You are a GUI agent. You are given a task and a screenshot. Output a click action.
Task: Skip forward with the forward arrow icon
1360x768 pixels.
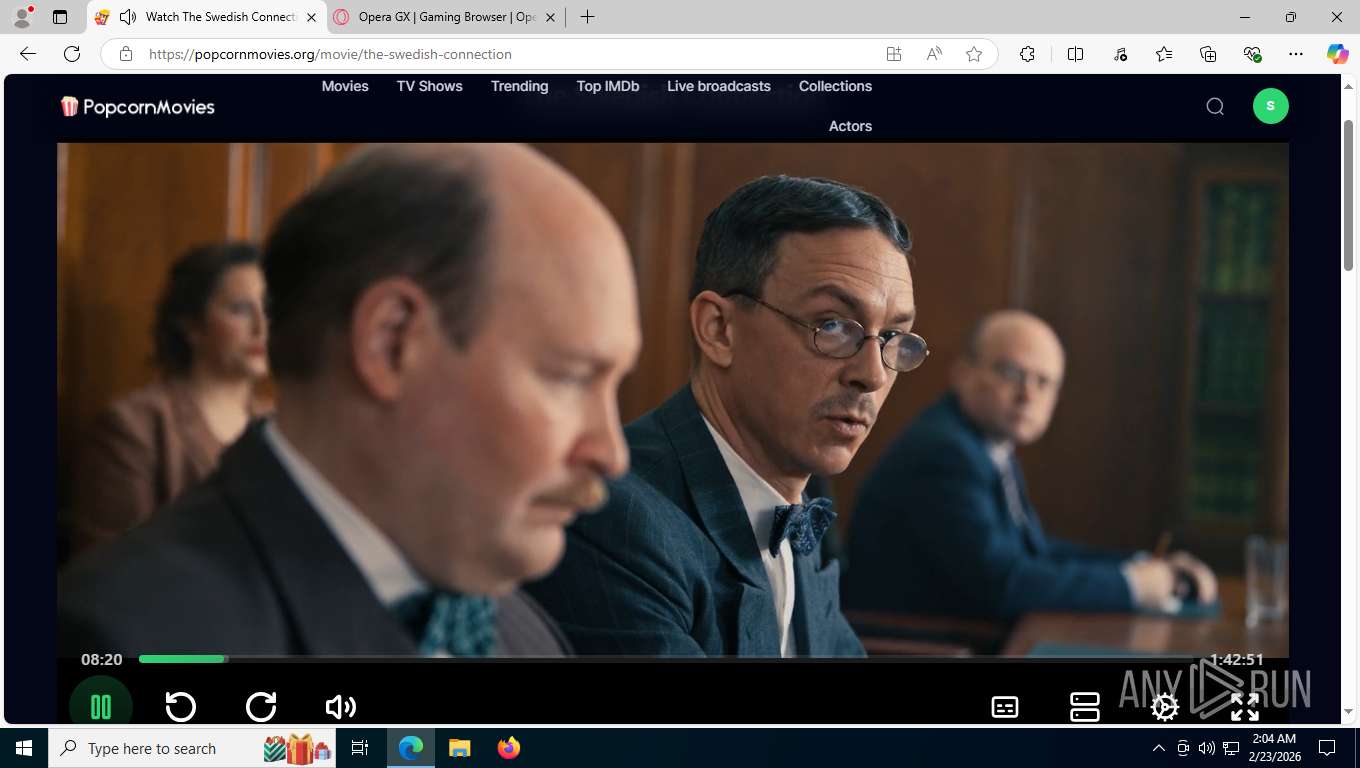(261, 707)
